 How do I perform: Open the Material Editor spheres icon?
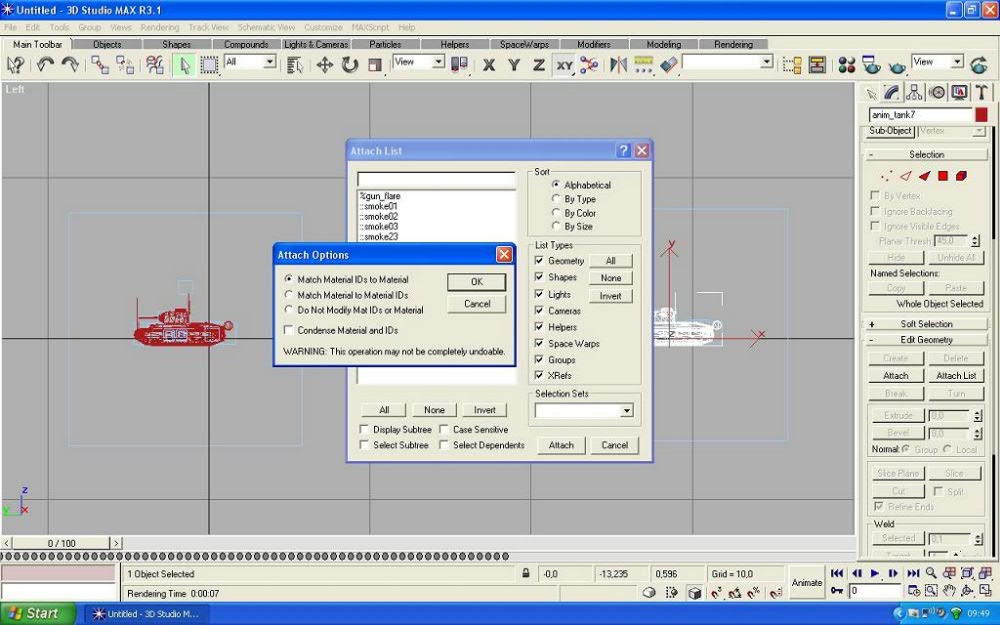[847, 64]
